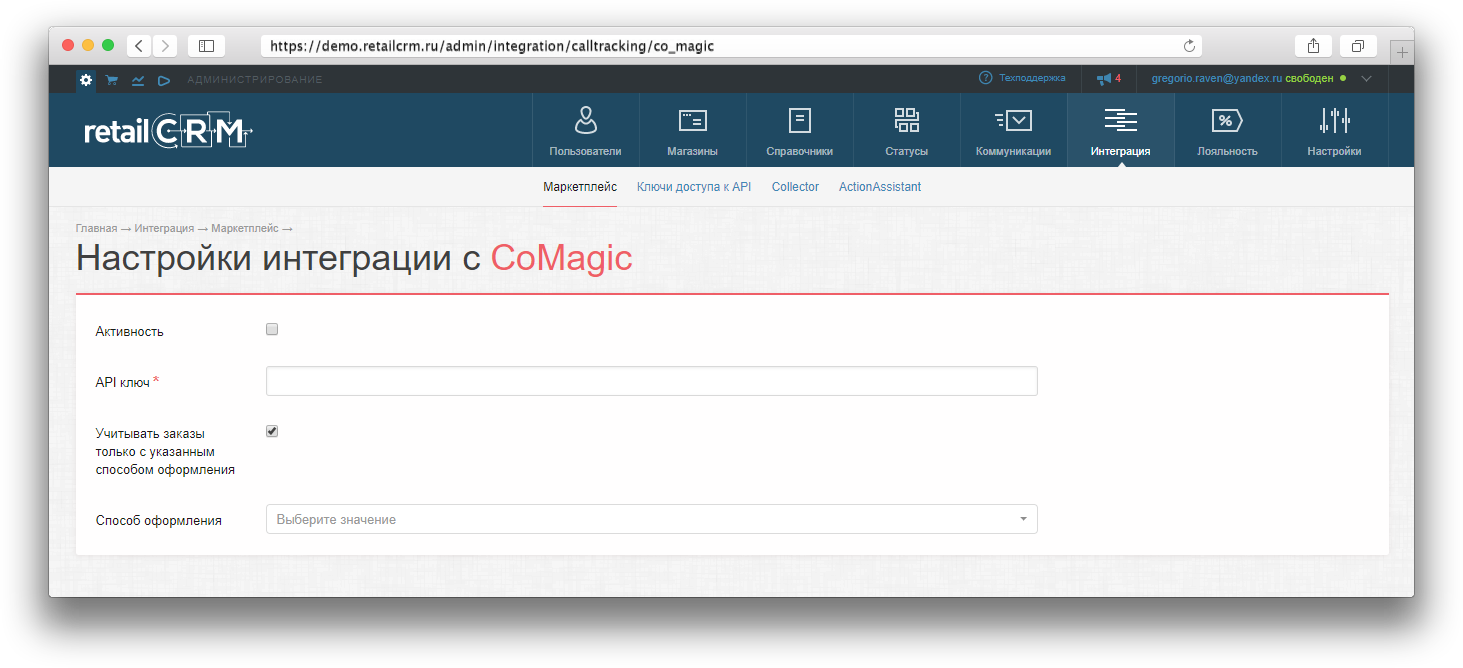The image size is (1463, 668).
Task: Click the retailCRM logo
Action: point(168,131)
